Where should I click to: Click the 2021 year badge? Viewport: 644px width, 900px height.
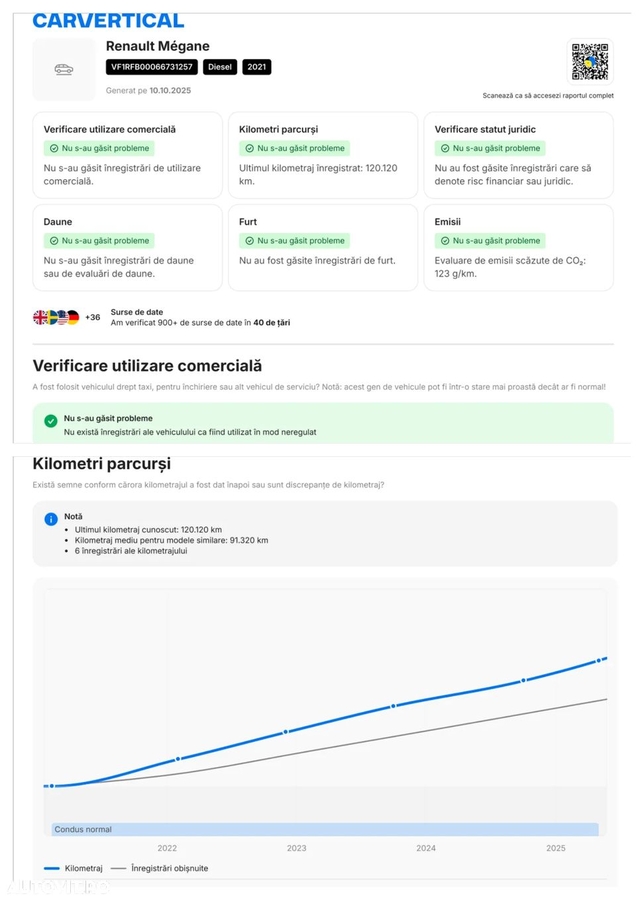pos(256,67)
